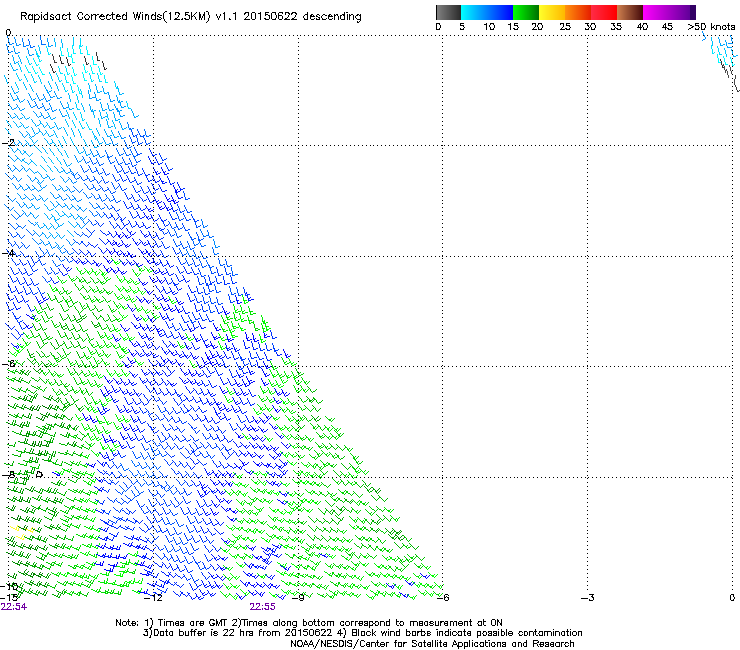Pick the red 30–35 knots legend segment
740x650 pixels.
click(x=604, y=12)
